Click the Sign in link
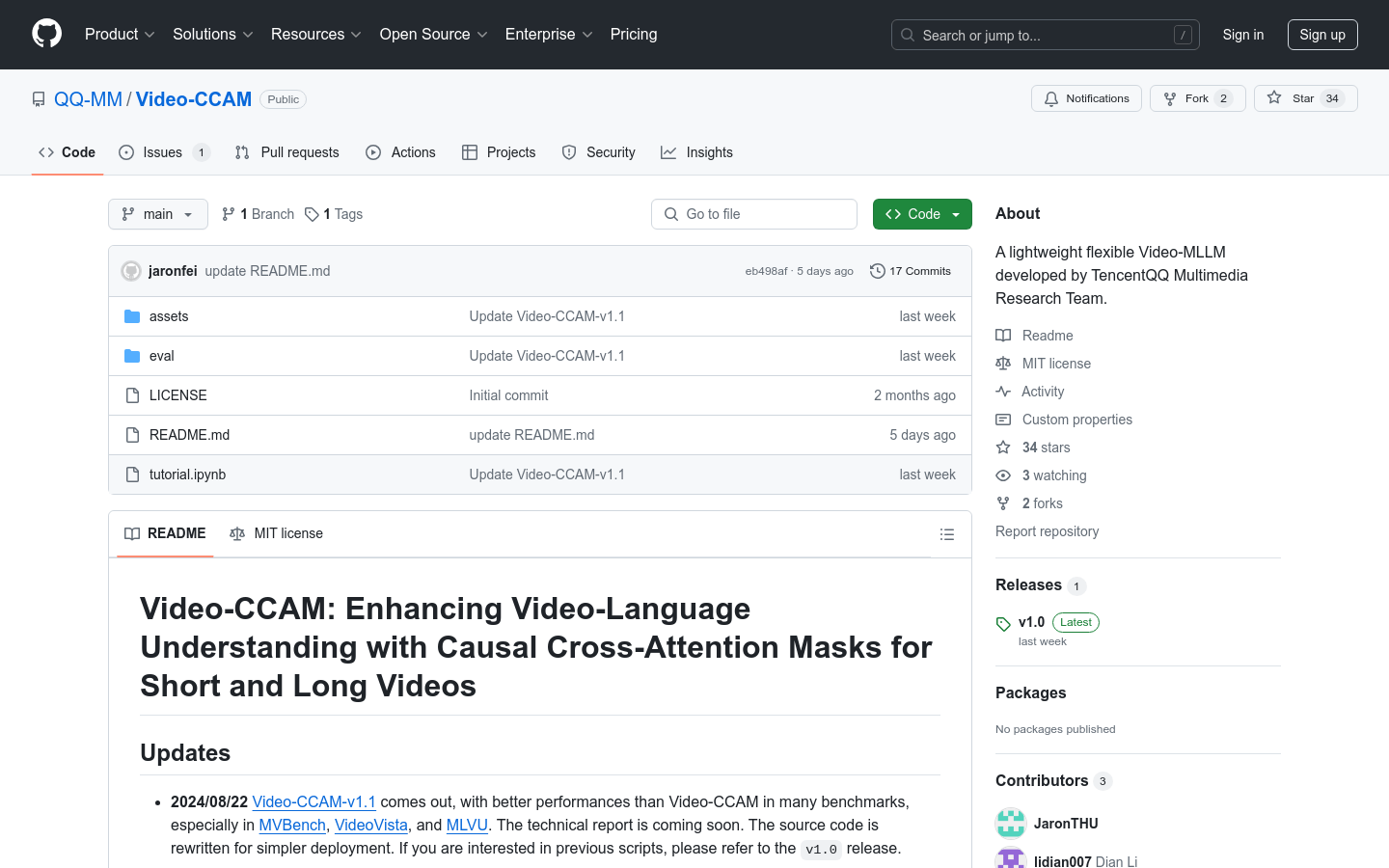 1243,35
